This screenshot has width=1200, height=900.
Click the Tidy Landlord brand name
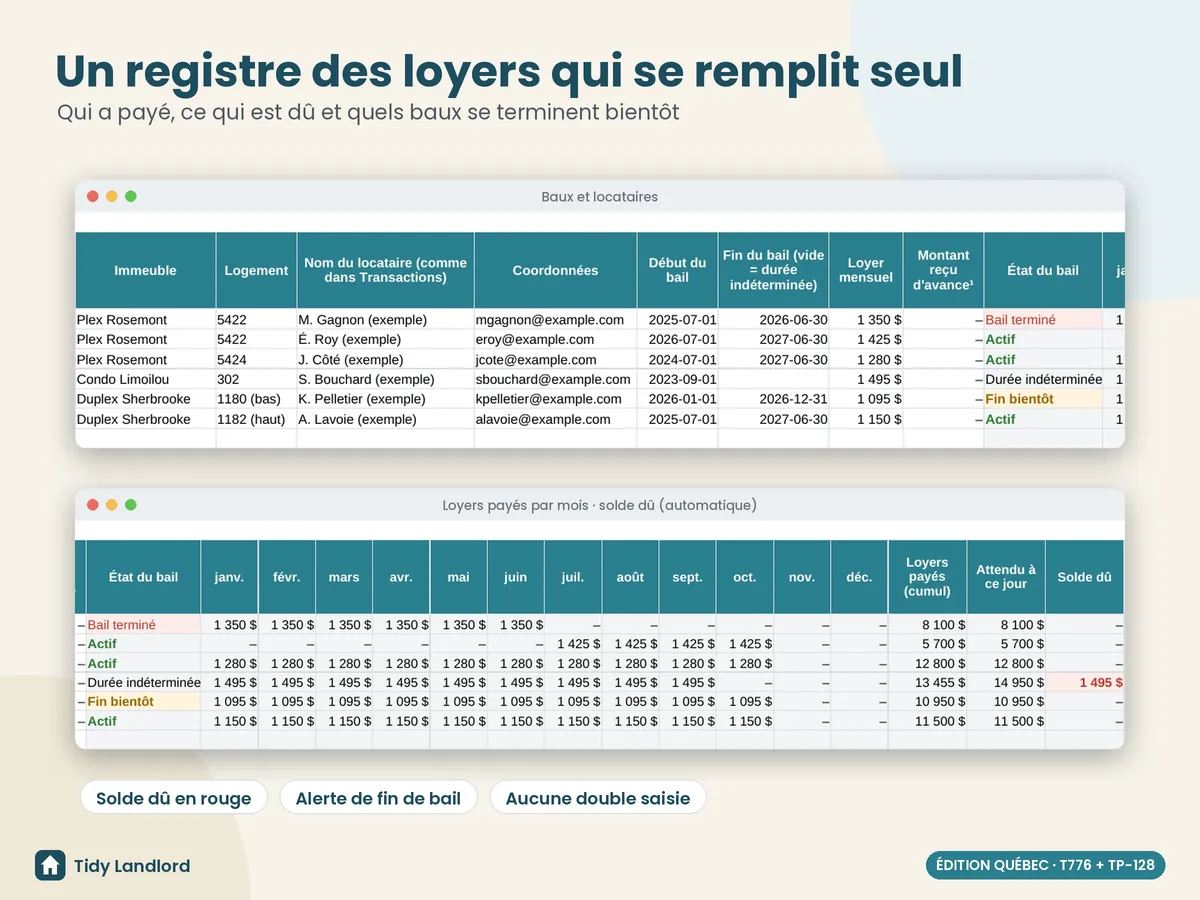(x=132, y=866)
